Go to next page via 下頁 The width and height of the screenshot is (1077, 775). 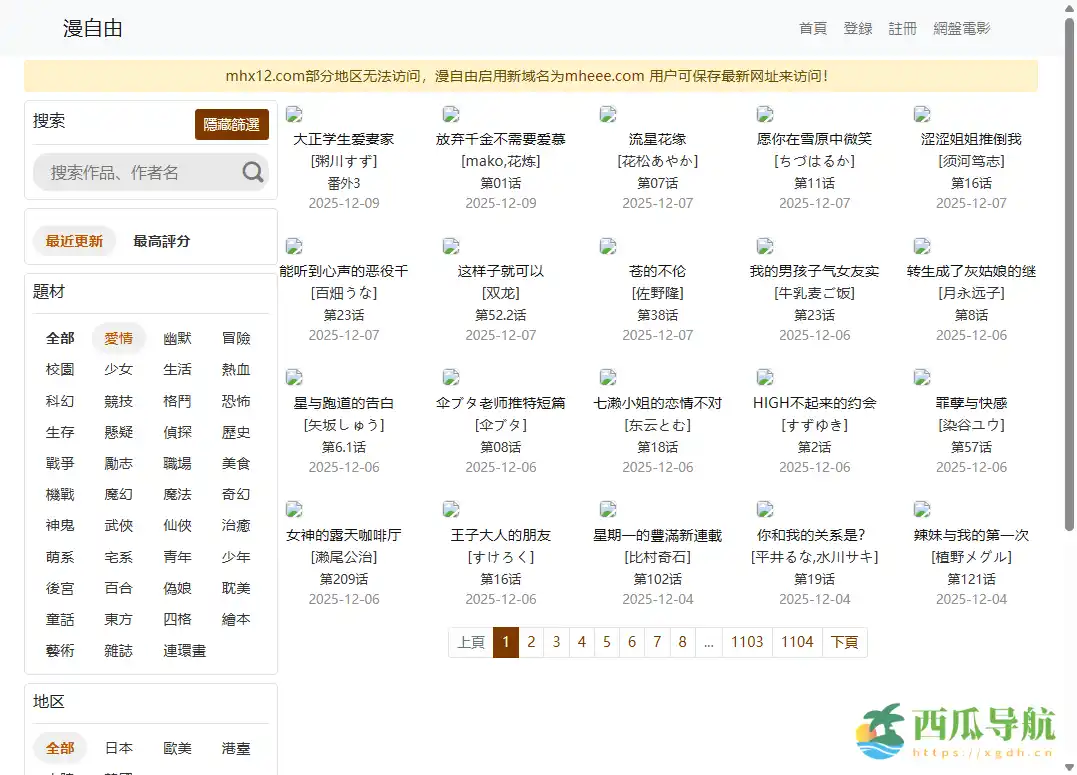[x=844, y=642]
